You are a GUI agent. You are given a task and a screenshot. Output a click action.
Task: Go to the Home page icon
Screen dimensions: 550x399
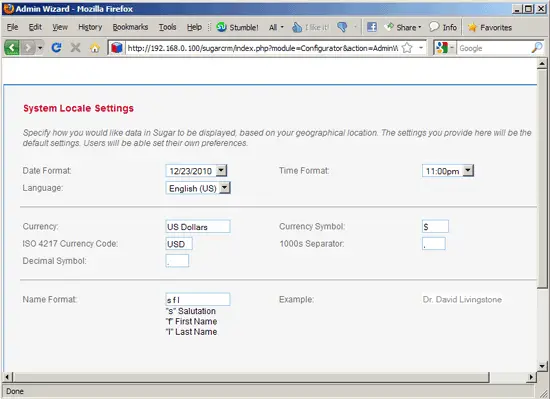[x=94, y=48]
